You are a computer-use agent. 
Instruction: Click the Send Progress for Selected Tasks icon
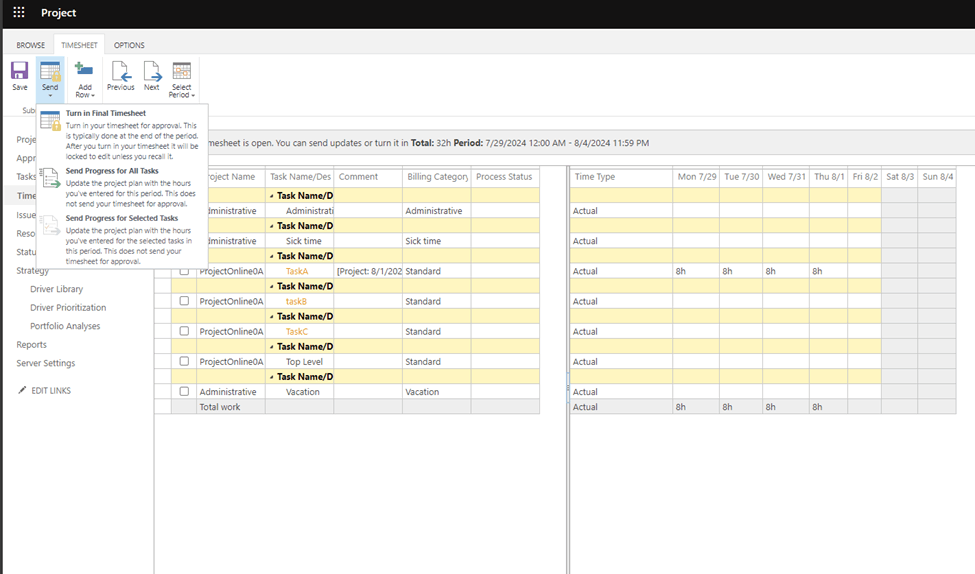tap(50, 225)
